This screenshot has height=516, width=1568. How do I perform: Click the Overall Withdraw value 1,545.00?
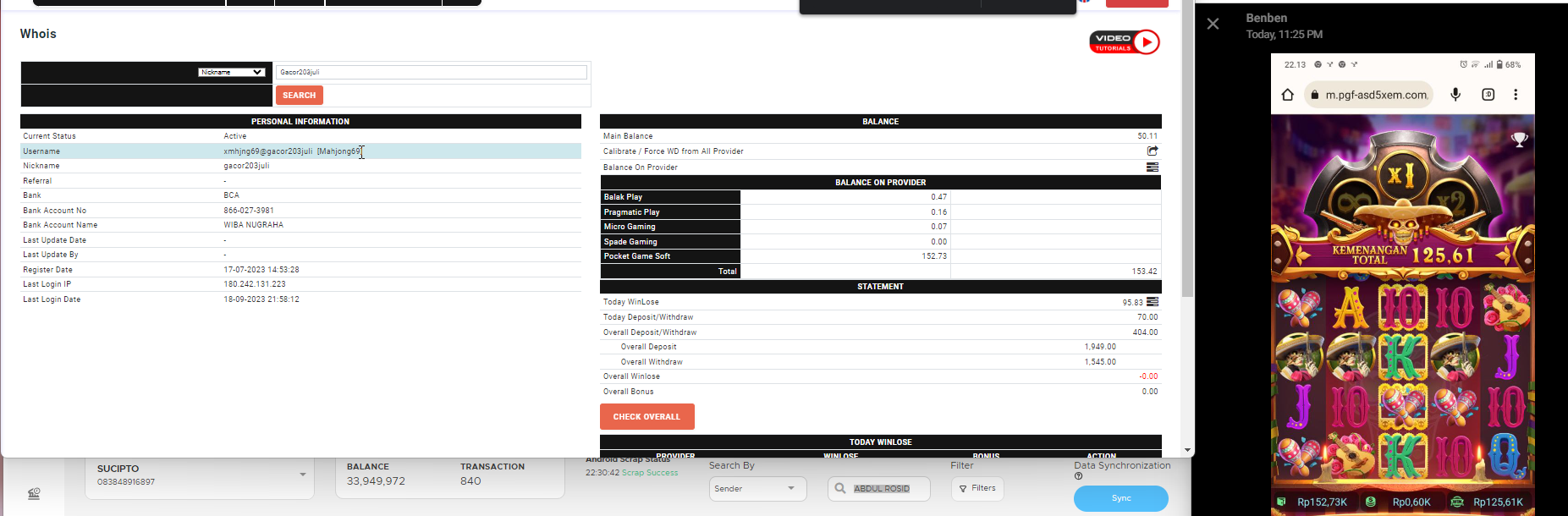(1100, 362)
